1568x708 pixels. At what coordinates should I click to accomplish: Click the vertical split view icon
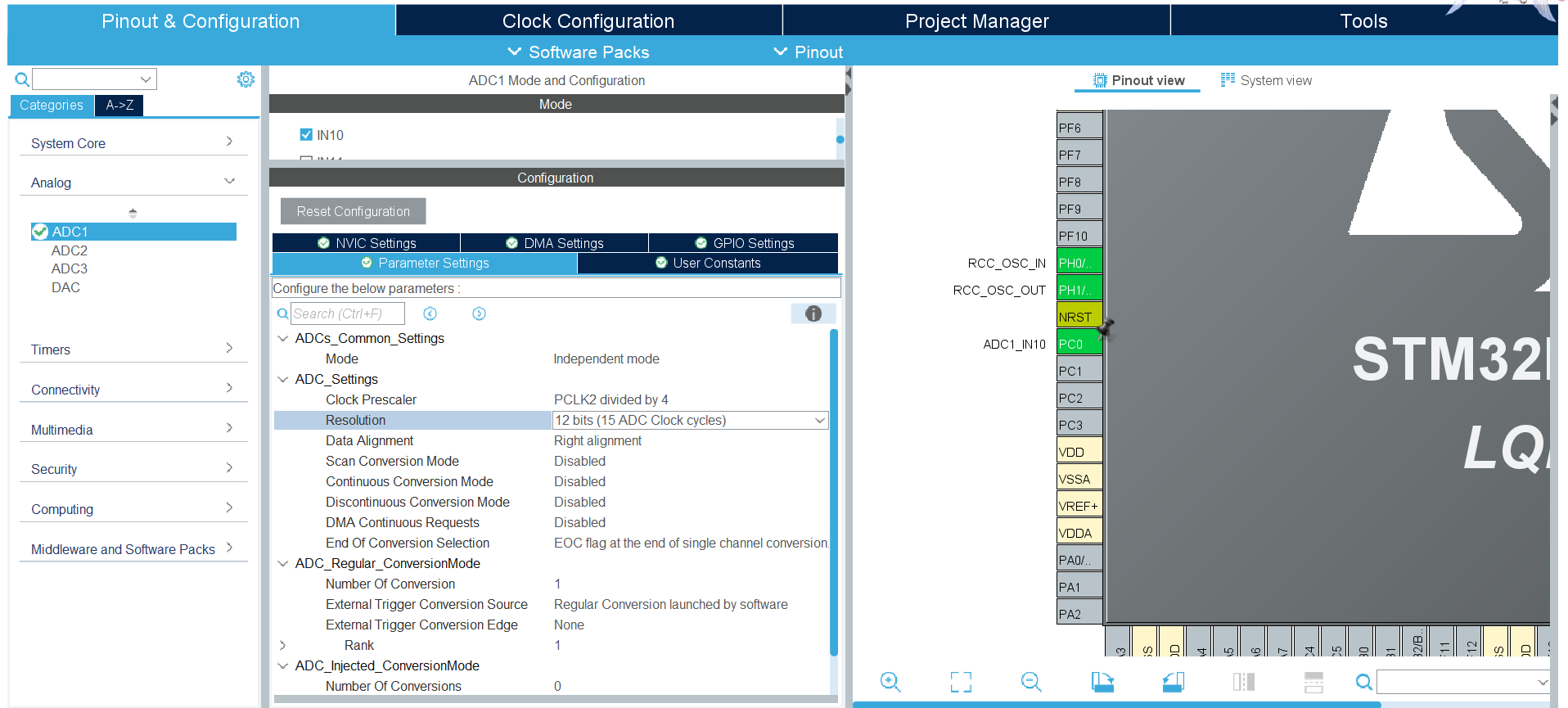point(1244,682)
